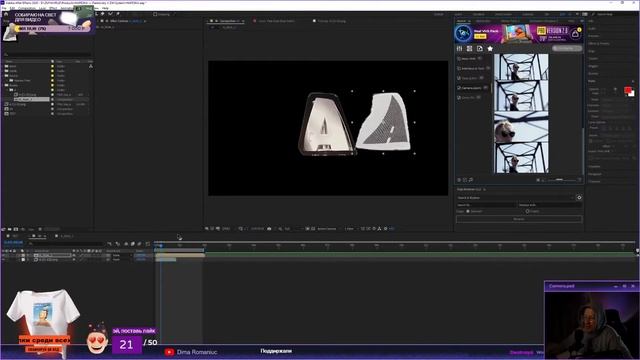Toggle the transparency grid icon in the viewer footer
This screenshot has width=640, height=360.
[313, 229]
